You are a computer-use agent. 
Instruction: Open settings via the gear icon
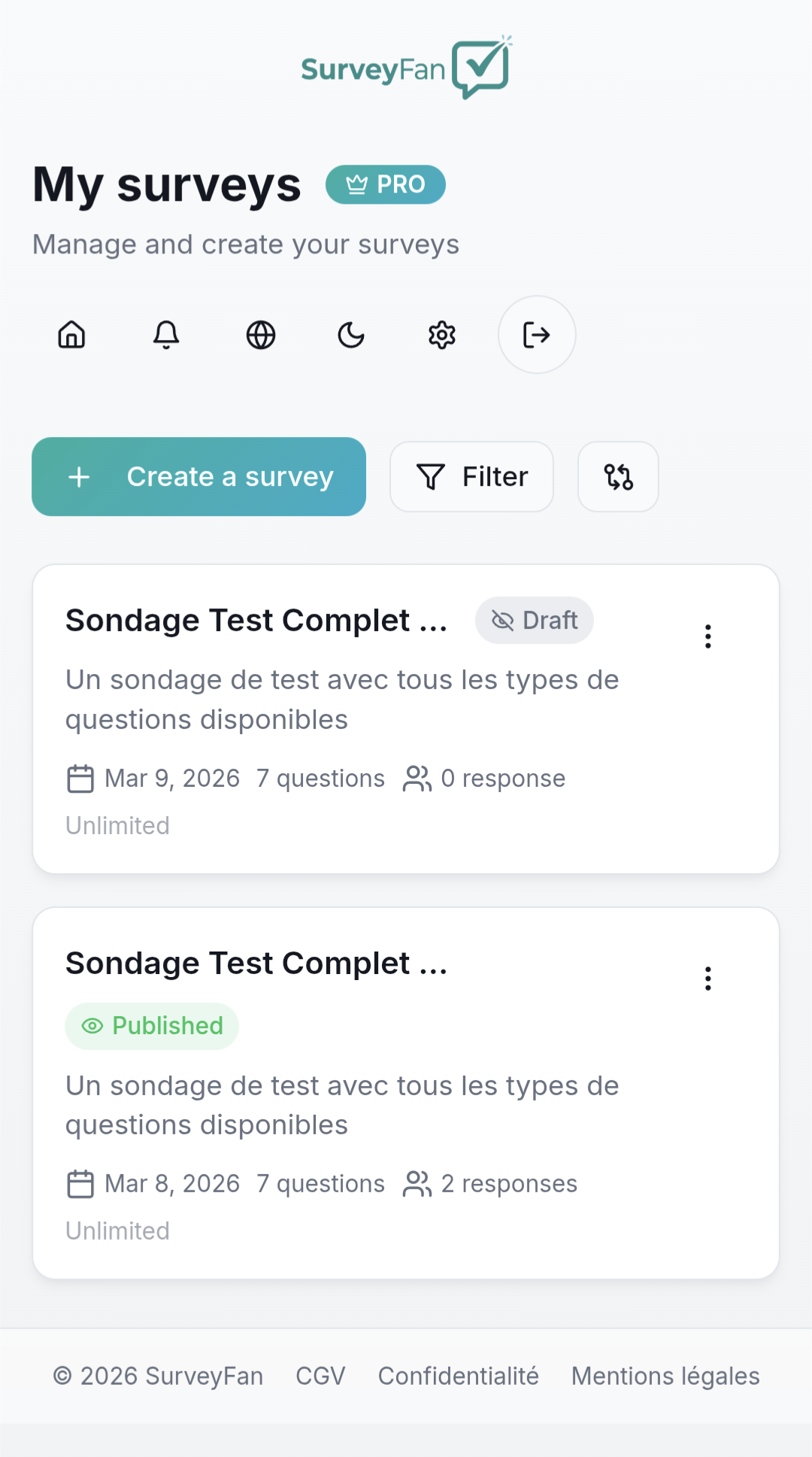[441, 335]
